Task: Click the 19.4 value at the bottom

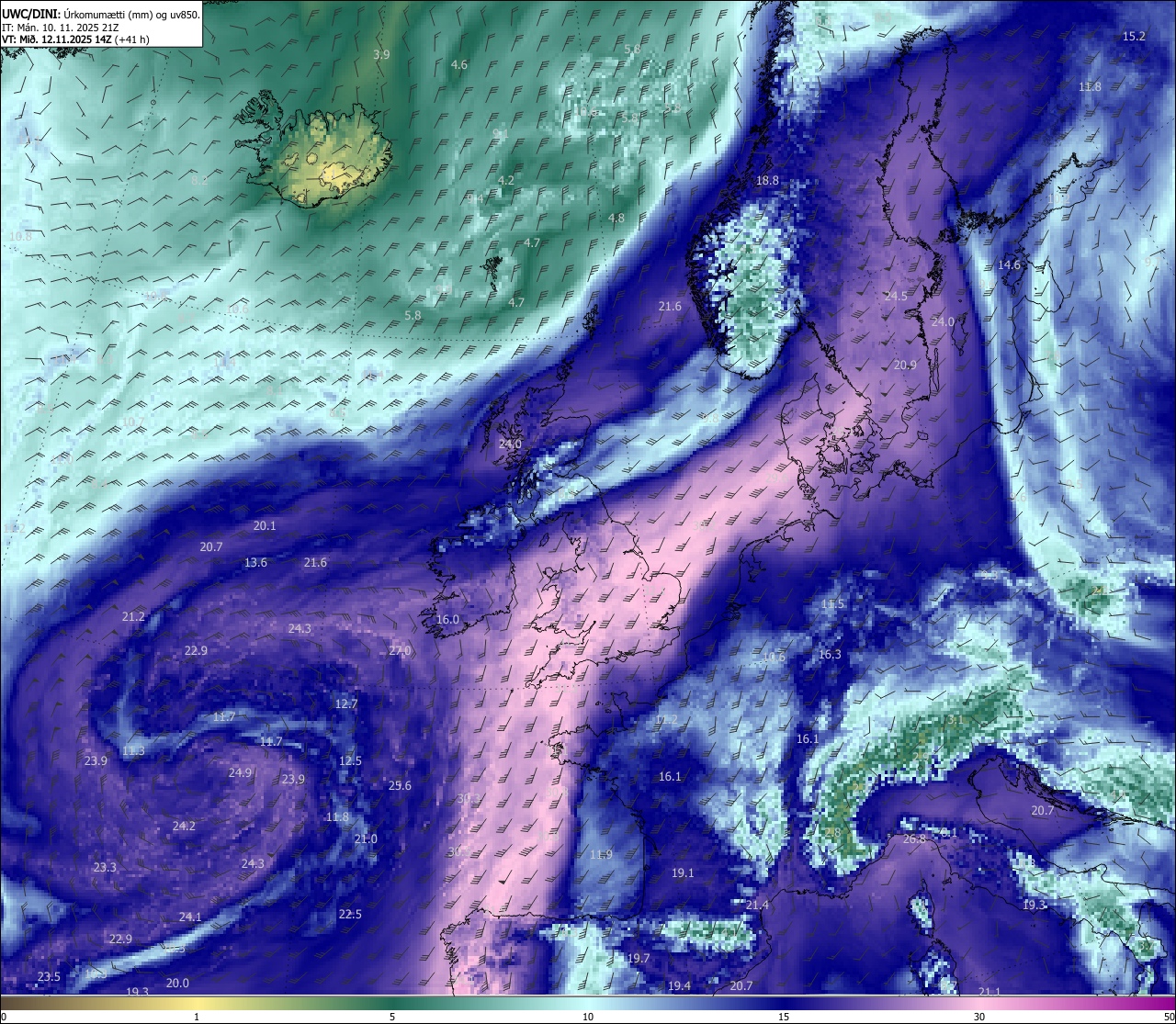Action: click(x=679, y=986)
